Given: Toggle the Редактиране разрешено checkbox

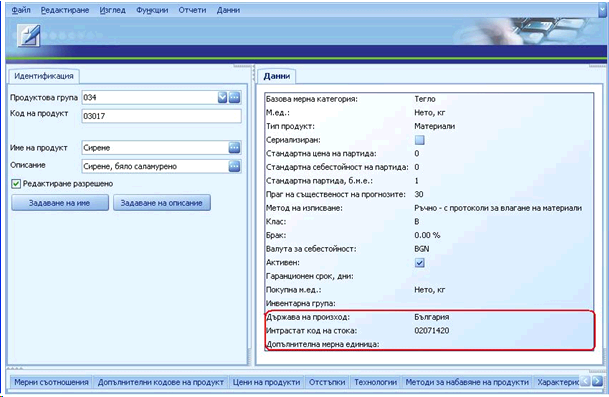Looking at the screenshot, I should click(x=16, y=184).
